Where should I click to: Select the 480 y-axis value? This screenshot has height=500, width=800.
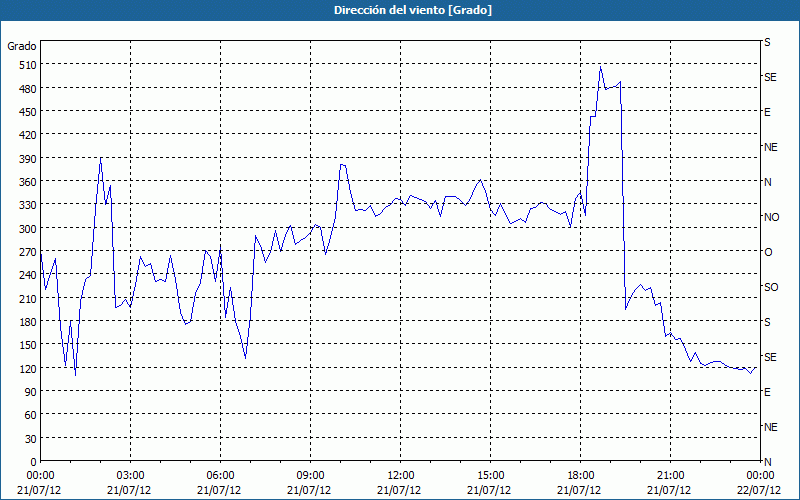(27, 89)
